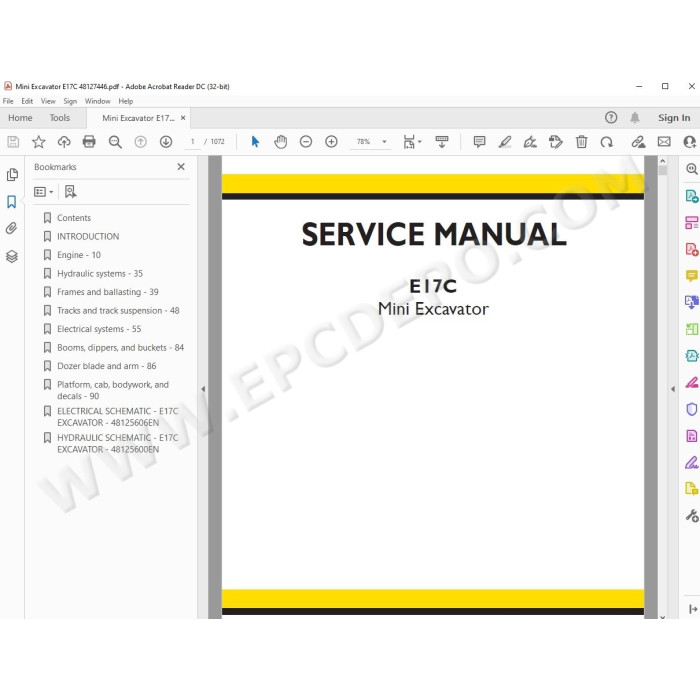Print the document with printer icon
Screen dimensions: 700x700
[89, 142]
